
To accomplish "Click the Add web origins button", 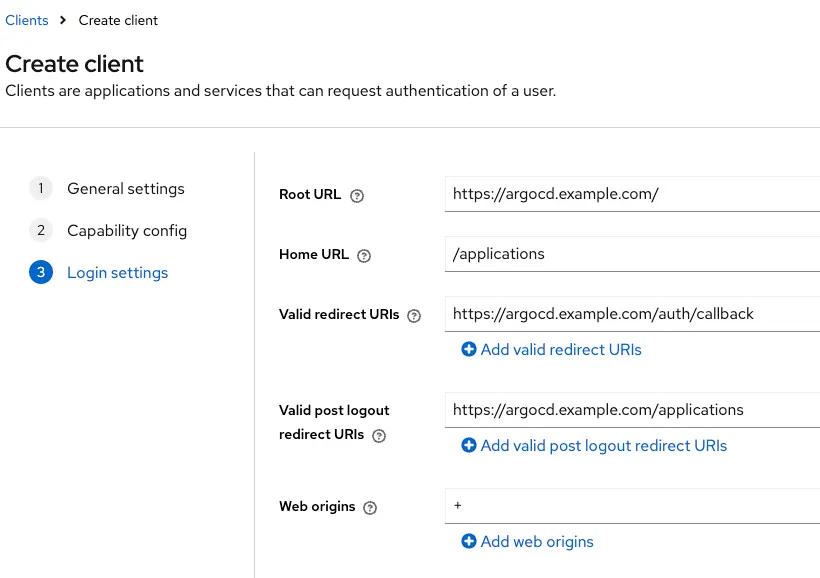I will point(537,542).
